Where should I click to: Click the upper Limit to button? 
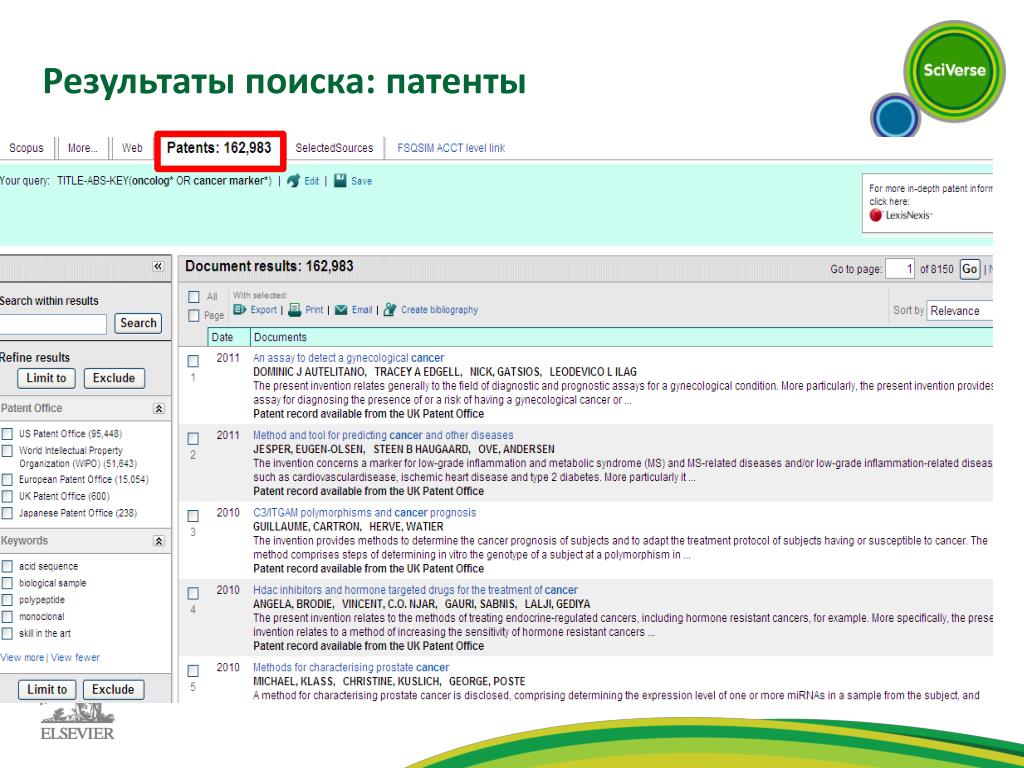pos(46,378)
